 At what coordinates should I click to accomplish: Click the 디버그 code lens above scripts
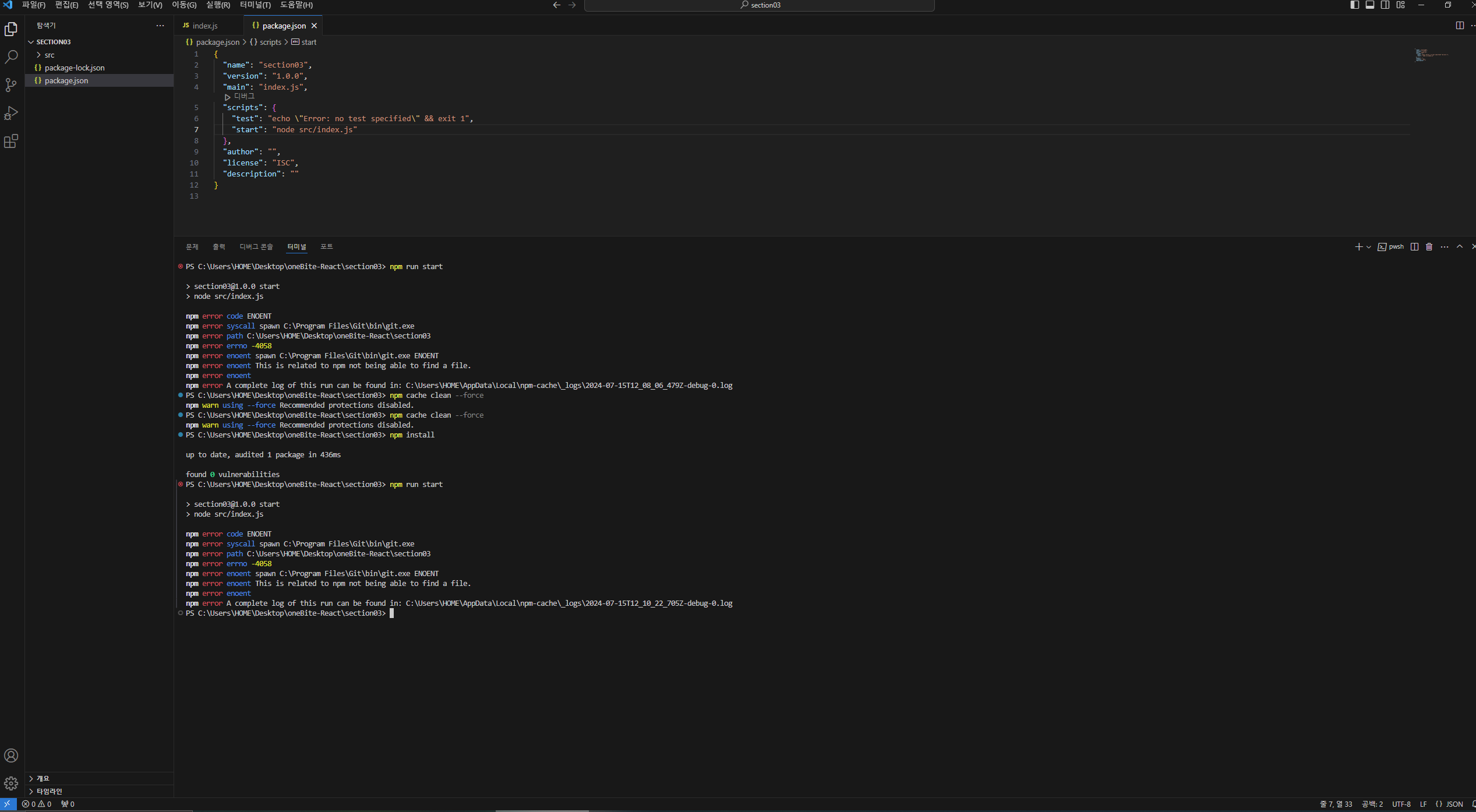click(239, 97)
